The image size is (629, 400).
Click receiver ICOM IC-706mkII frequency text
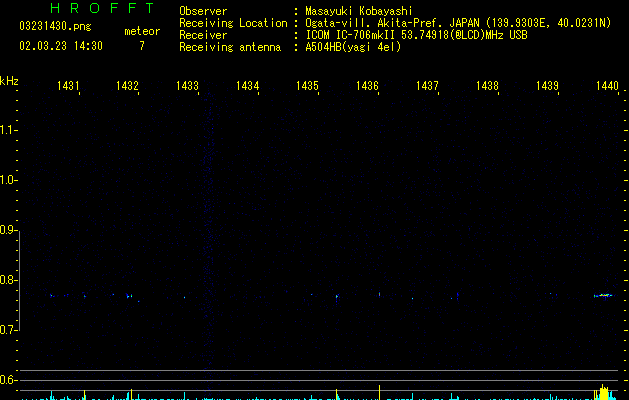click(x=416, y=35)
